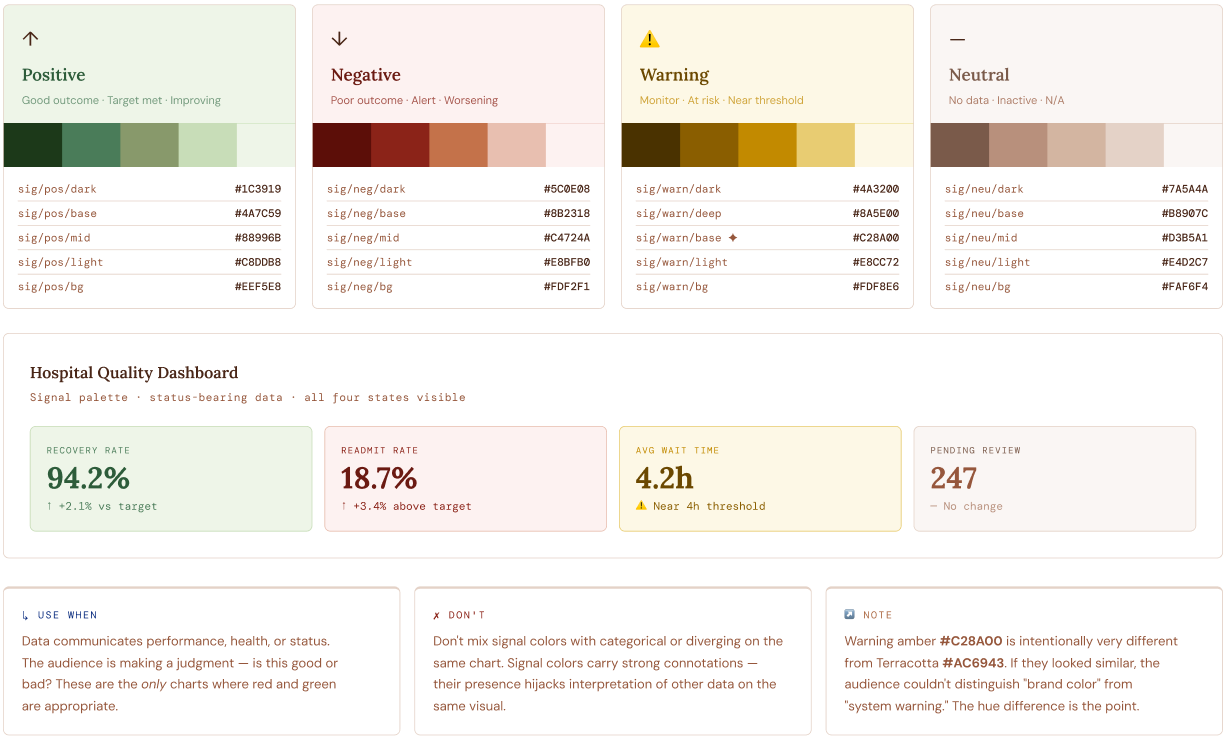Click the sig/pos/dark token name
This screenshot has width=1226, height=738.
(x=57, y=189)
